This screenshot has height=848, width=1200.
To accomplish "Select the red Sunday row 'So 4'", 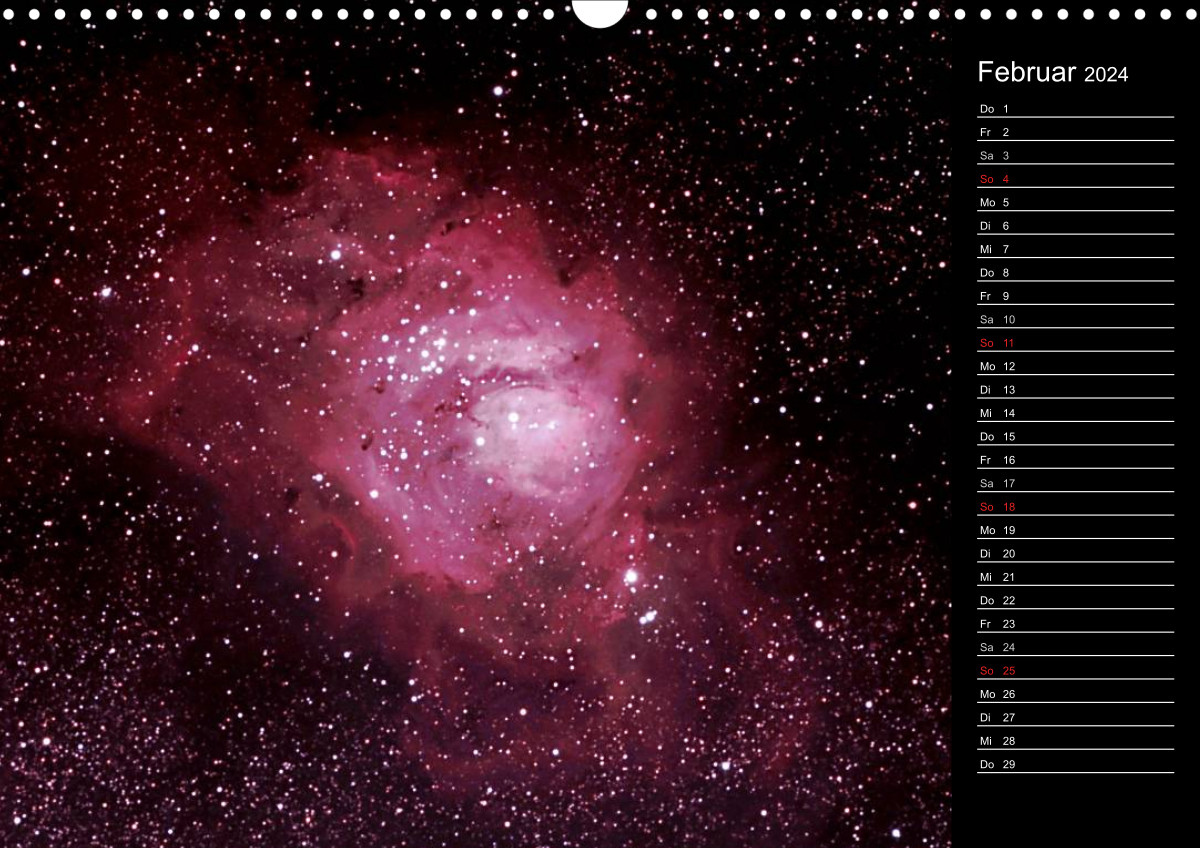I will click(1075, 177).
